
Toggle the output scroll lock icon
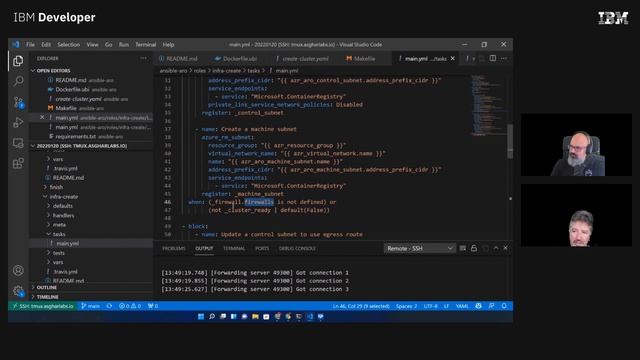click(x=473, y=248)
